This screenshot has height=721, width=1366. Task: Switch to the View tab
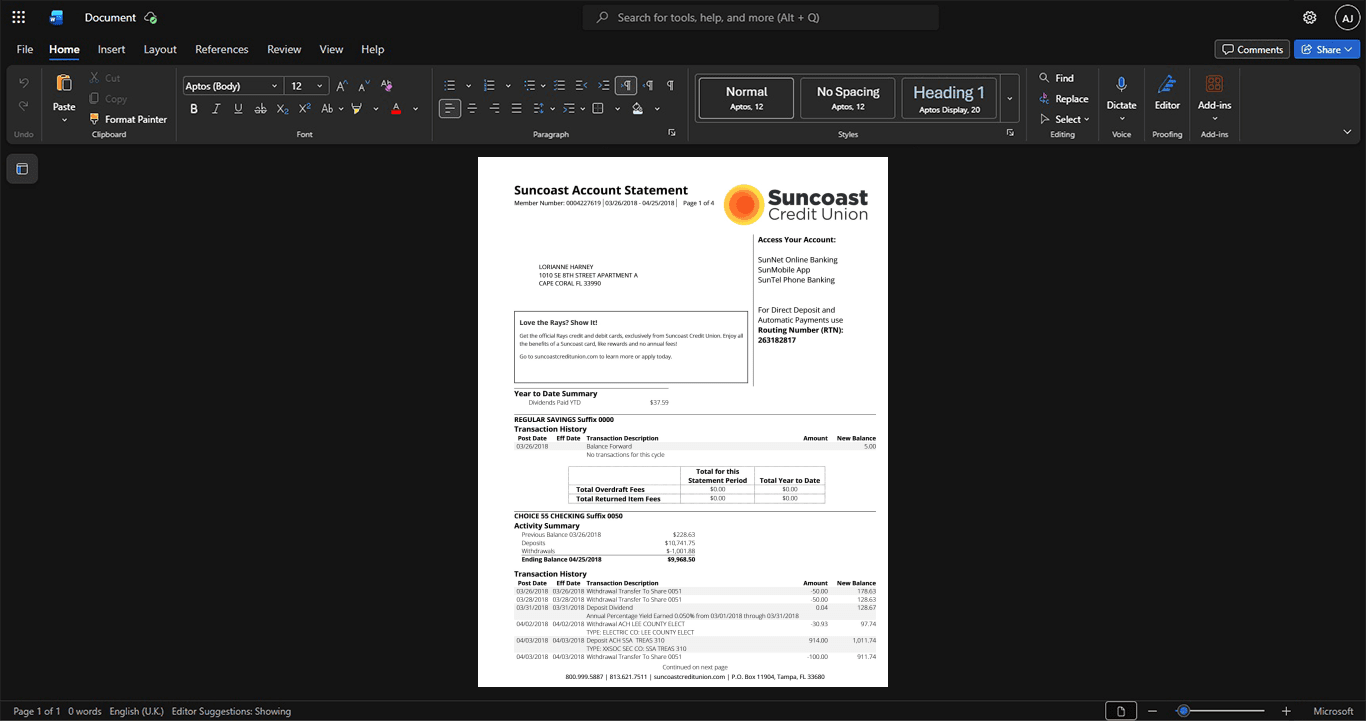pos(331,49)
